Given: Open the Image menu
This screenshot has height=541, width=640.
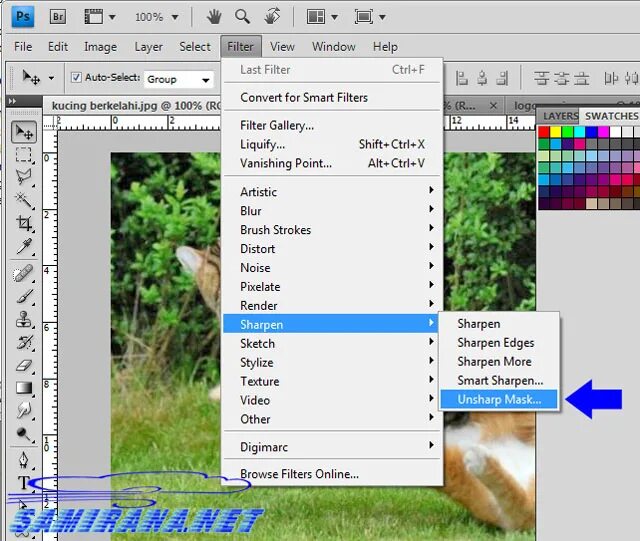Looking at the screenshot, I should pyautogui.click(x=100, y=47).
